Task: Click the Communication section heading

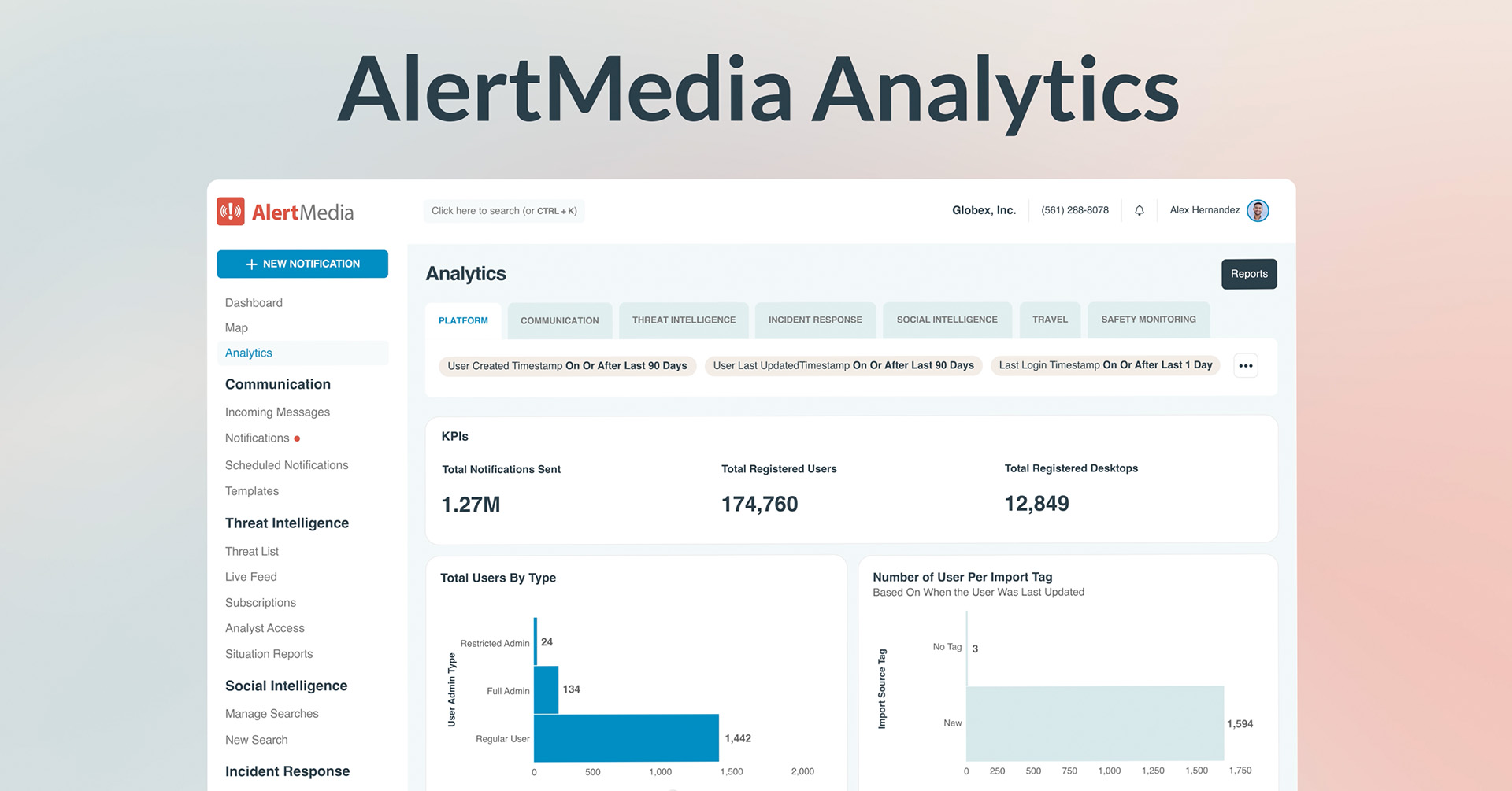Action: coord(278,384)
